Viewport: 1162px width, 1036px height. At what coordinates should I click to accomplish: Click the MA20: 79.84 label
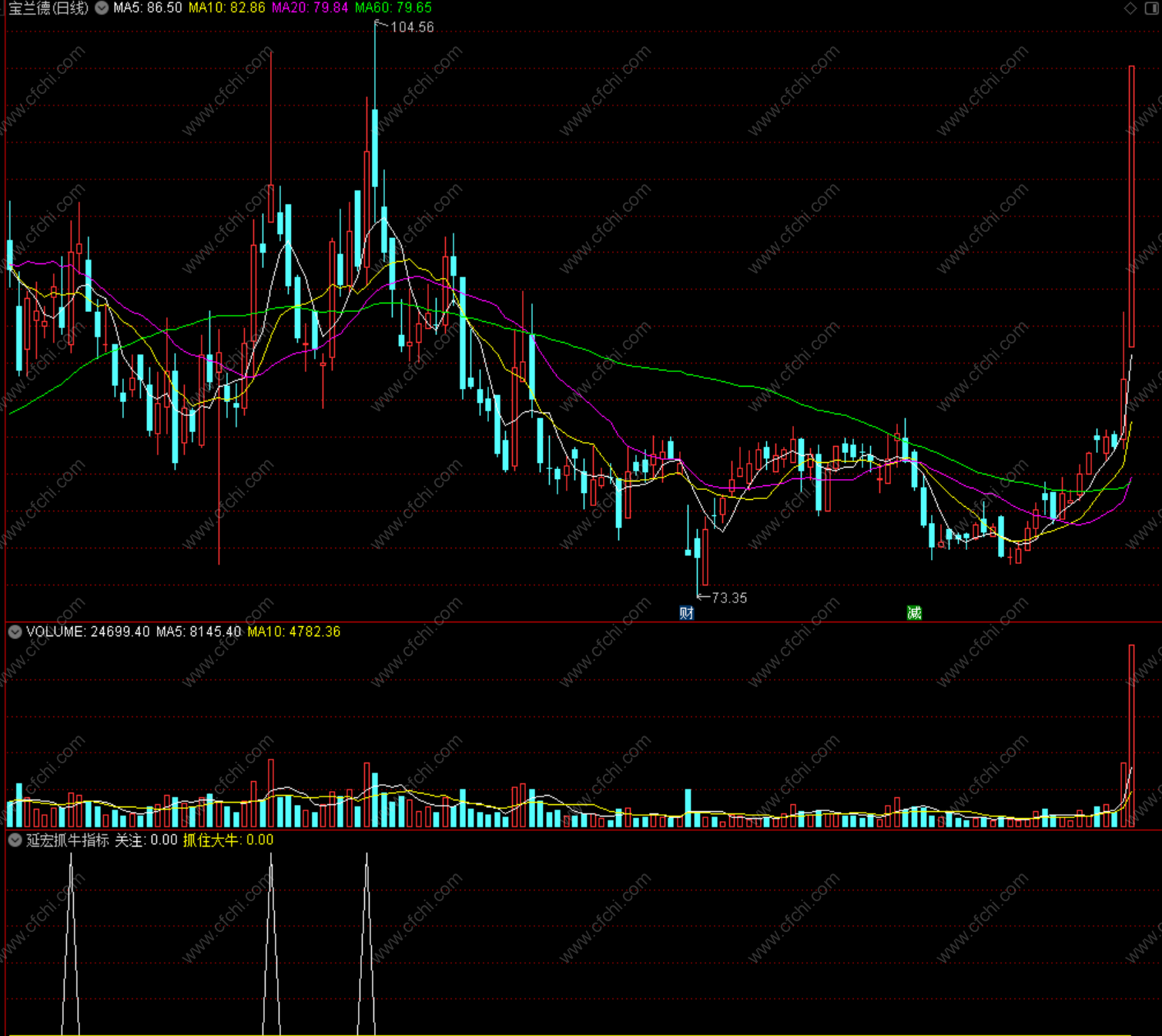[x=310, y=8]
